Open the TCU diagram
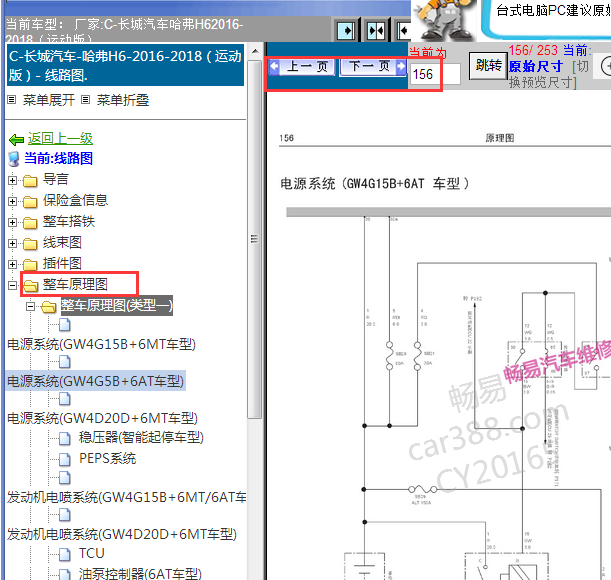Screen dimensions: 611x580 tap(92, 553)
